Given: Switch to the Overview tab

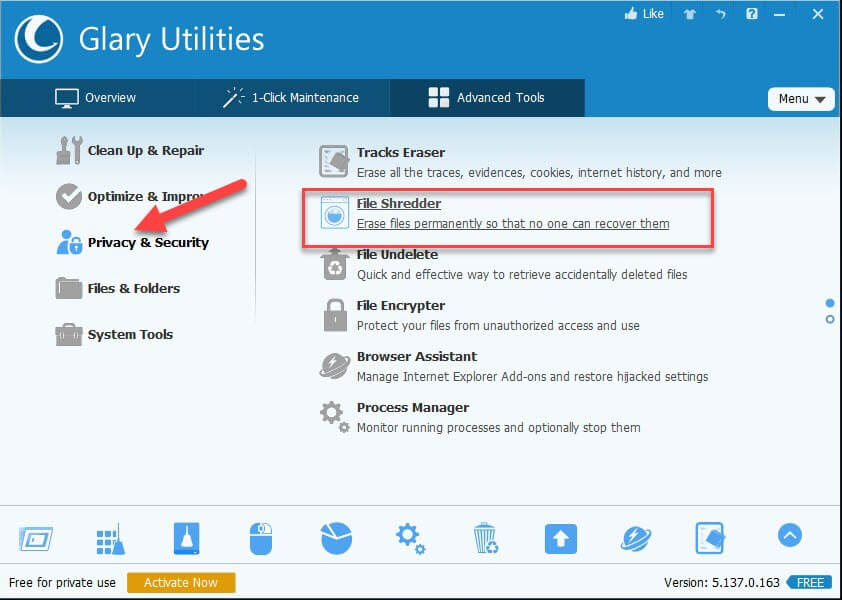Looking at the screenshot, I should coord(97,98).
